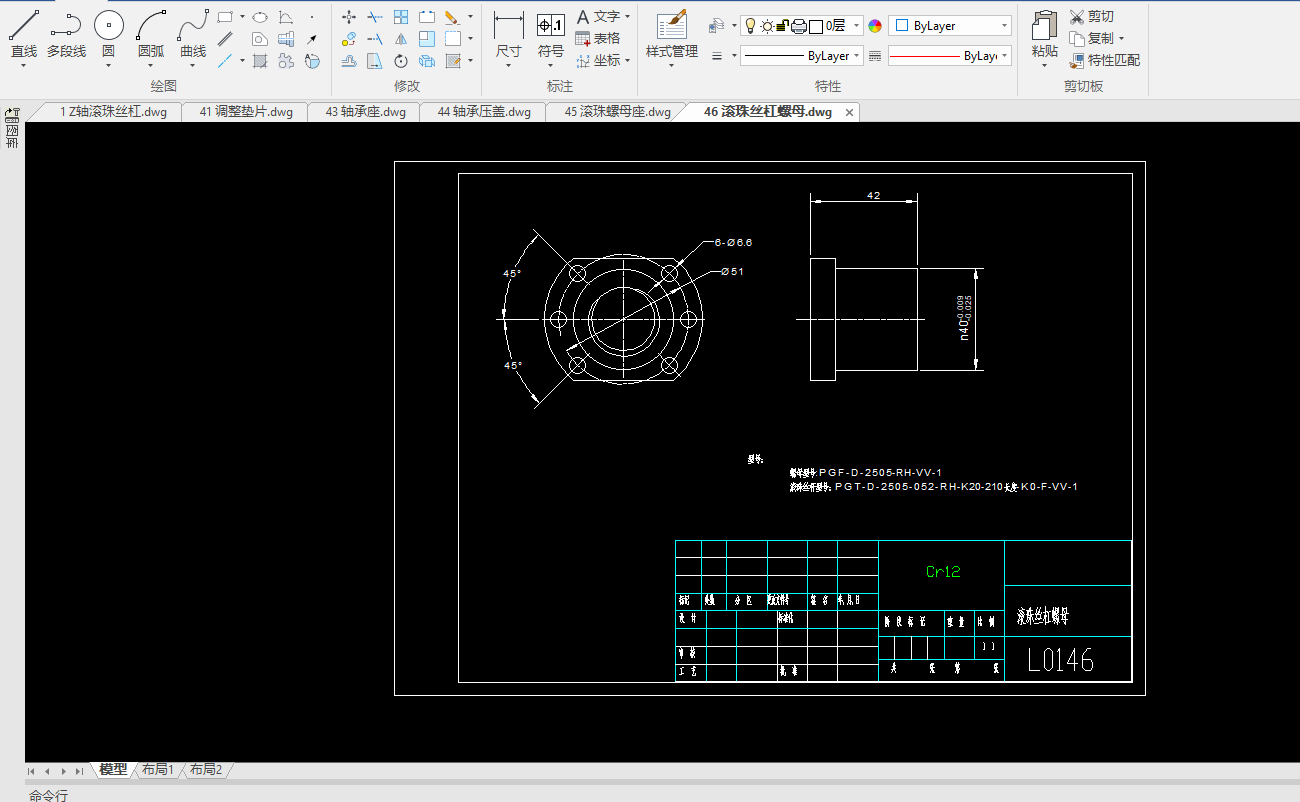Choose the 曲线 spline curve tool
This screenshot has height=802, width=1300.
193,26
